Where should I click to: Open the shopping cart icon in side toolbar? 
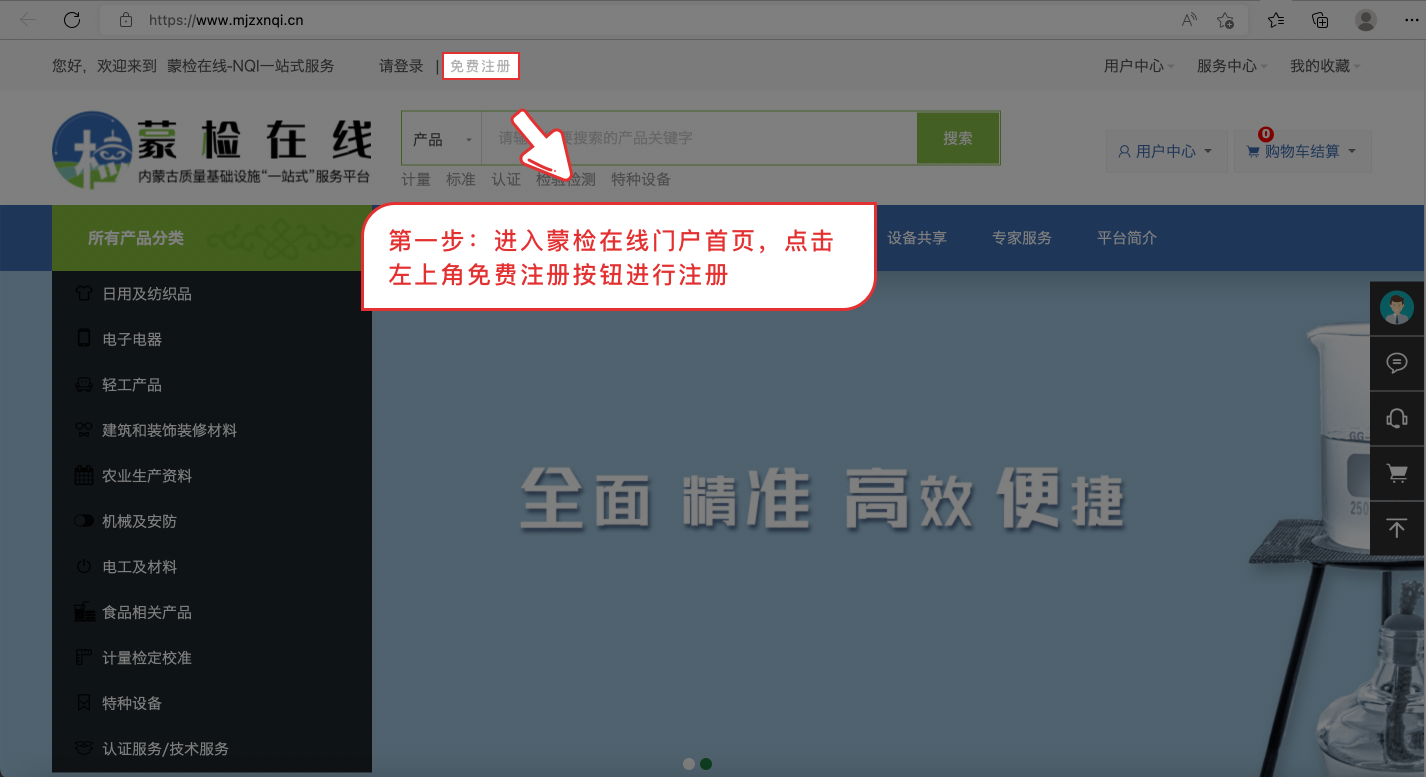[x=1397, y=473]
